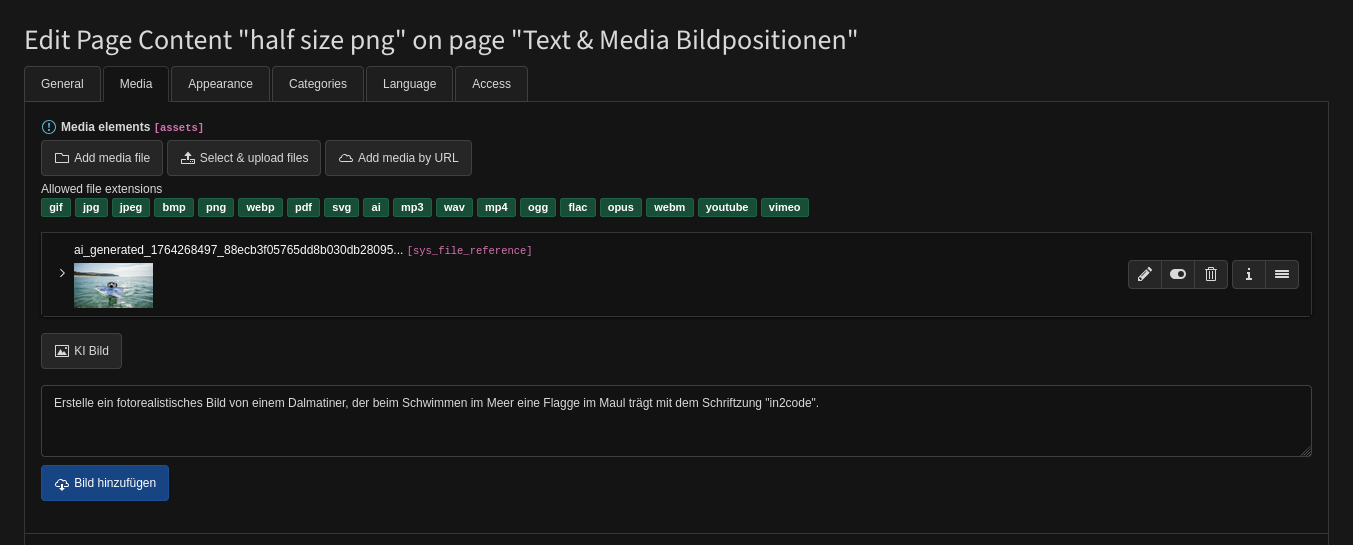
Task: Click the opus extension badge
Action: click(621, 208)
